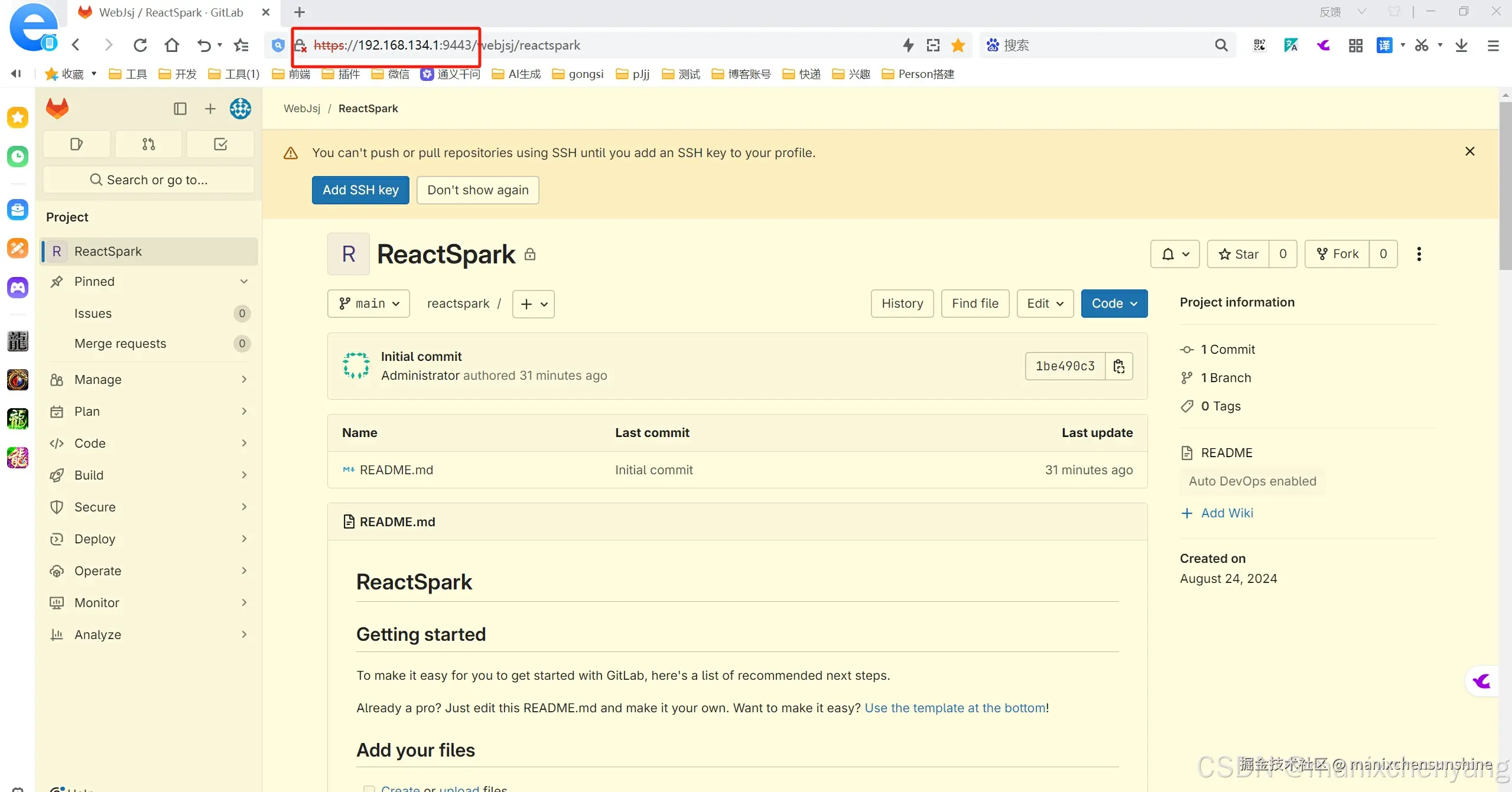Open the Merge requests shortcut icon
The height and width of the screenshot is (792, 1512).
(x=148, y=144)
